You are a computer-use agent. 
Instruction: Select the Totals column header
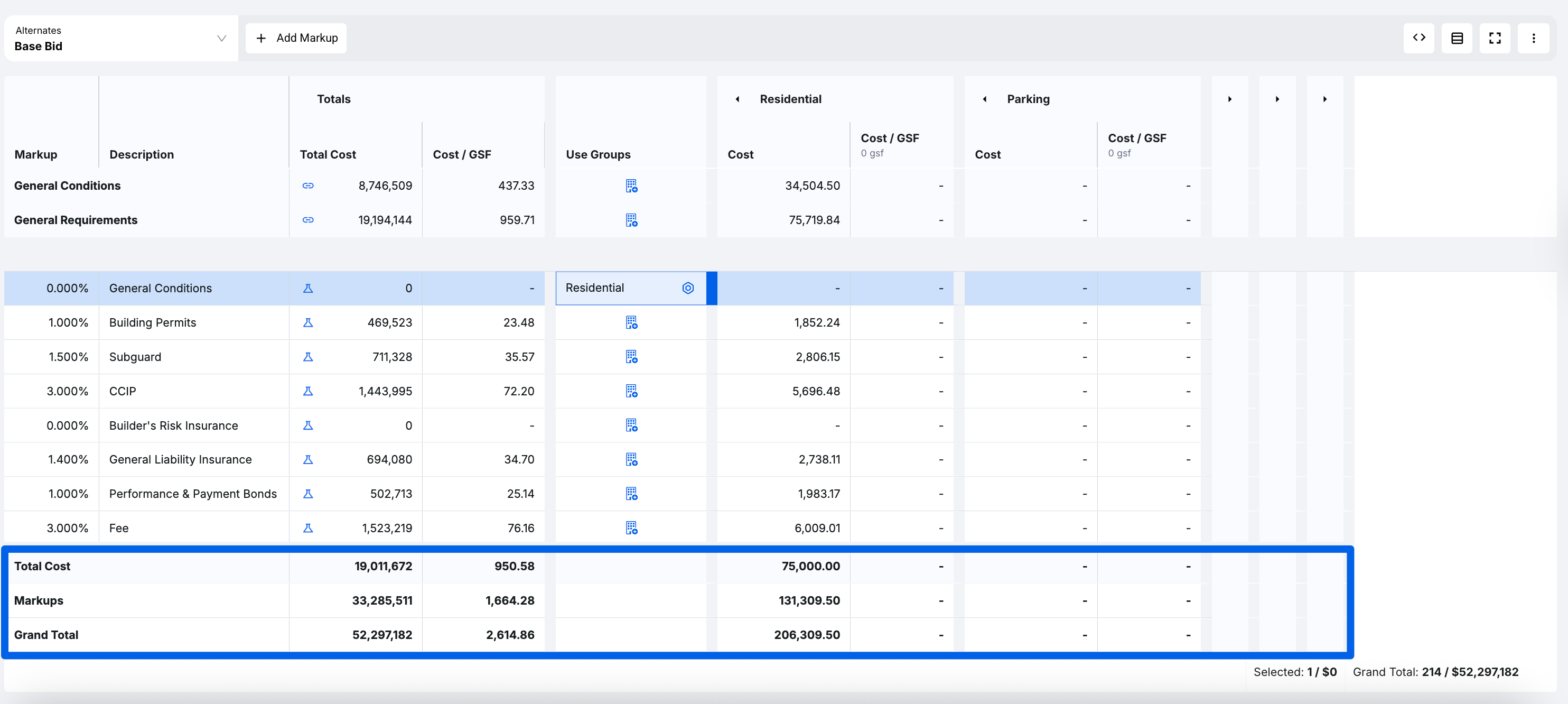coord(333,99)
